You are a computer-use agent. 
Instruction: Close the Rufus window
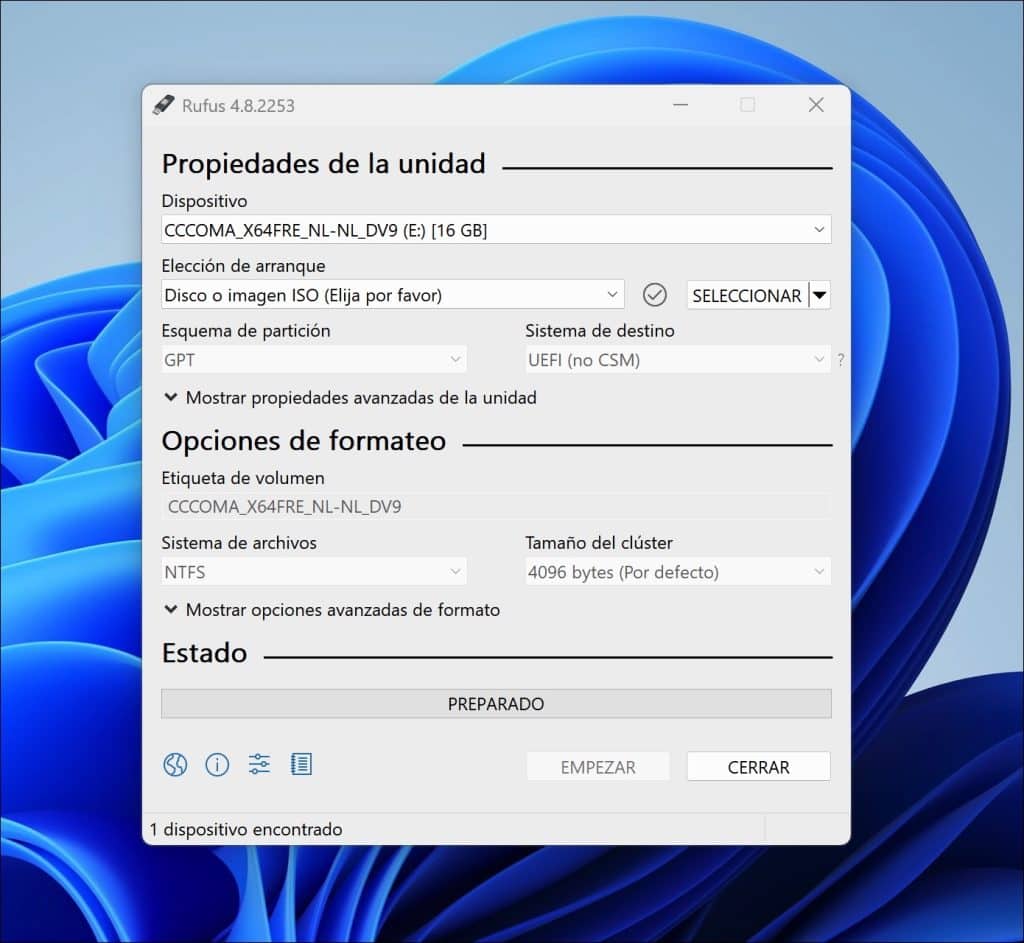click(816, 105)
